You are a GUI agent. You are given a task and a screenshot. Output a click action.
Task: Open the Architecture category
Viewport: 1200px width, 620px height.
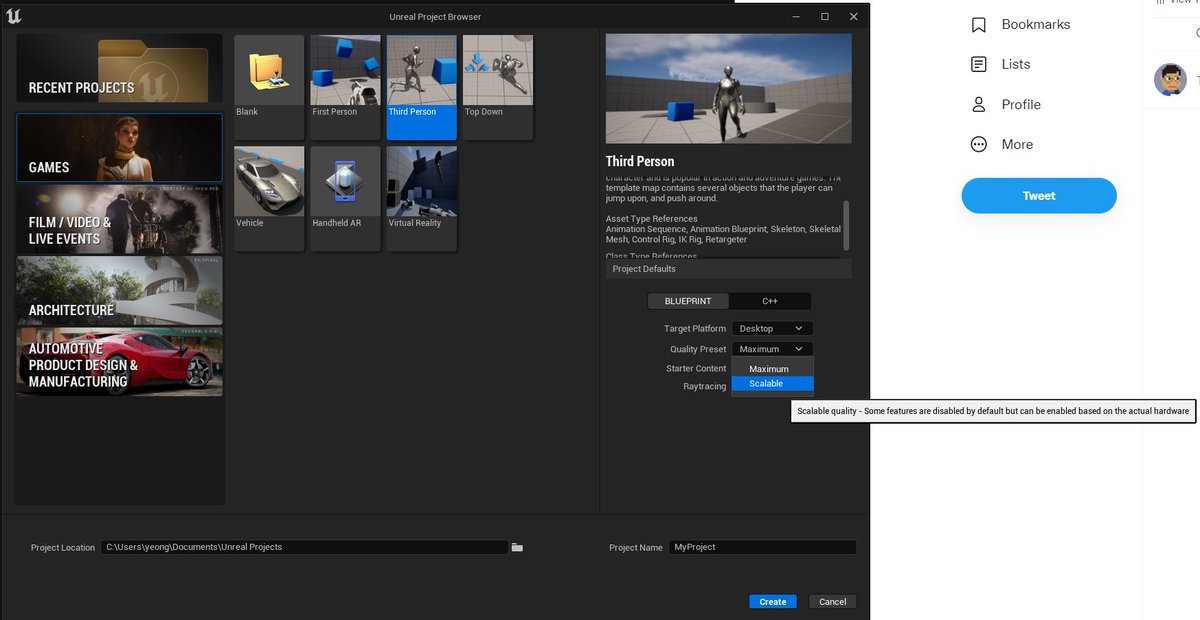119,290
